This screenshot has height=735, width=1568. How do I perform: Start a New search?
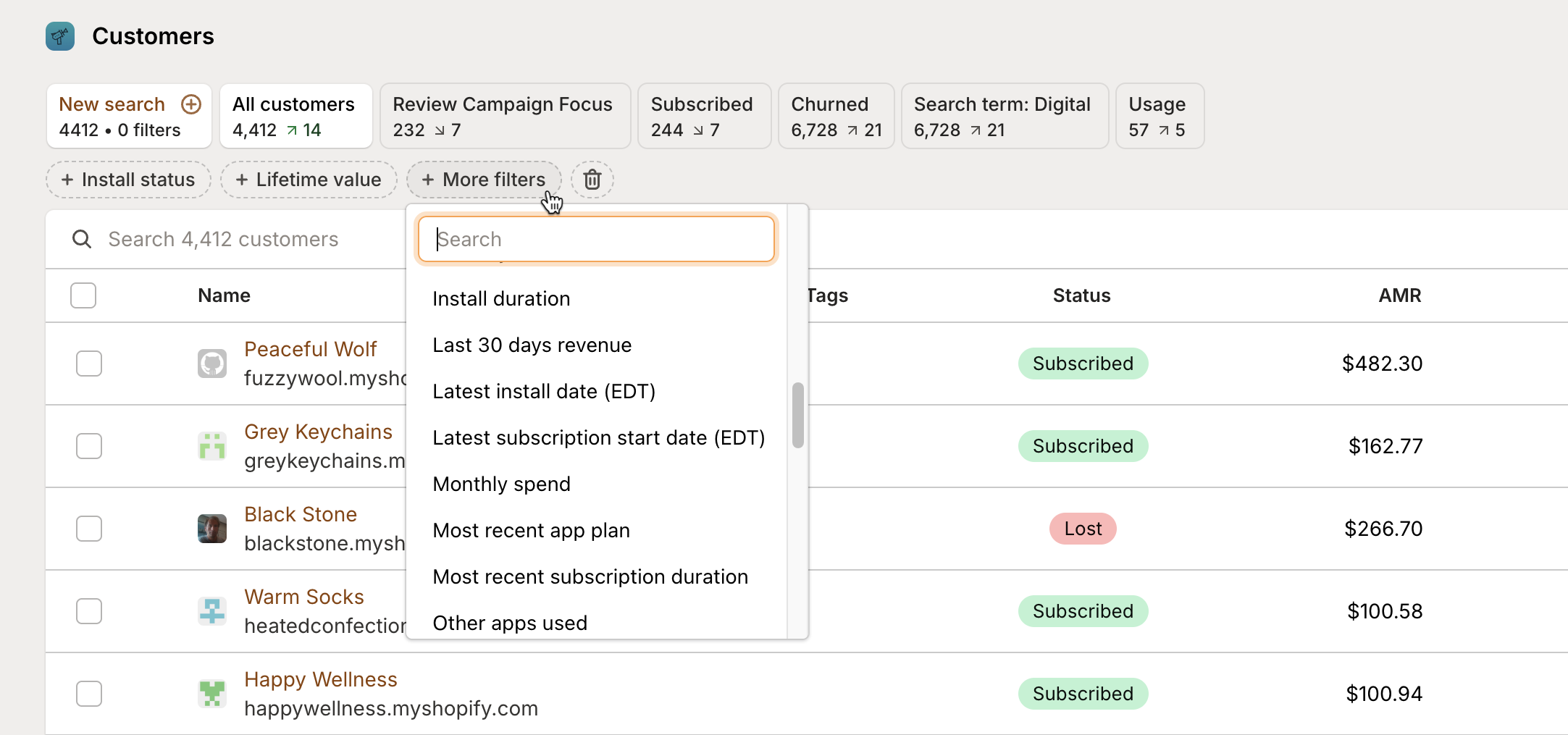(x=112, y=104)
